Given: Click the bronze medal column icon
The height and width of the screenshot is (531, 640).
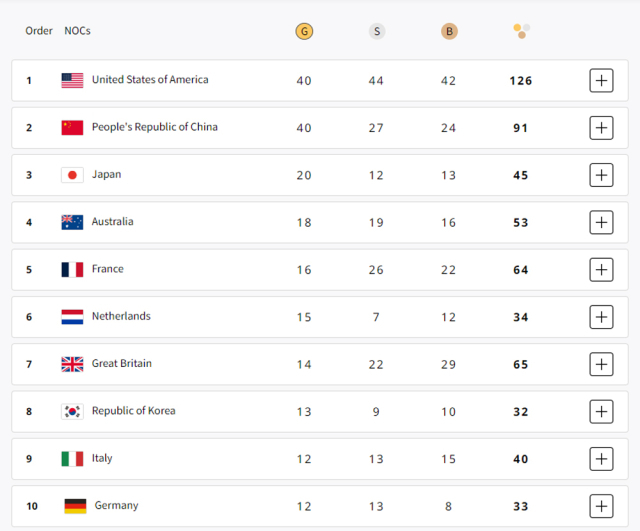Looking at the screenshot, I should (x=449, y=31).
